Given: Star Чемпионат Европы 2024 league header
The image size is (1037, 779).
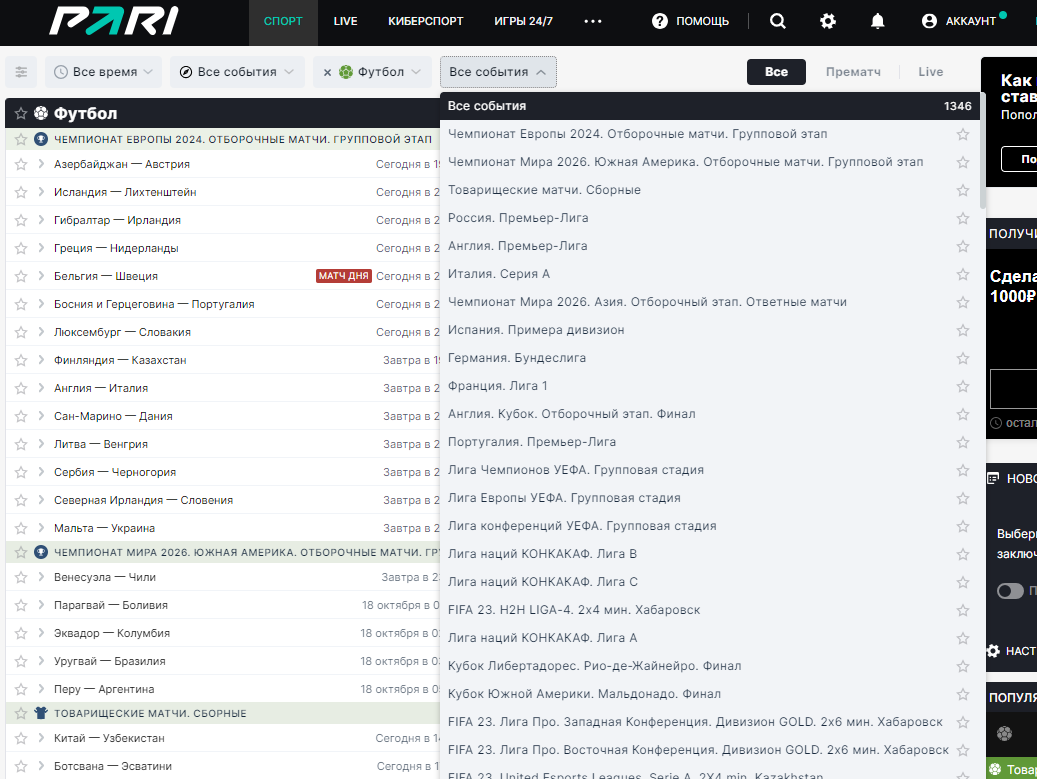Looking at the screenshot, I should [x=21, y=139].
